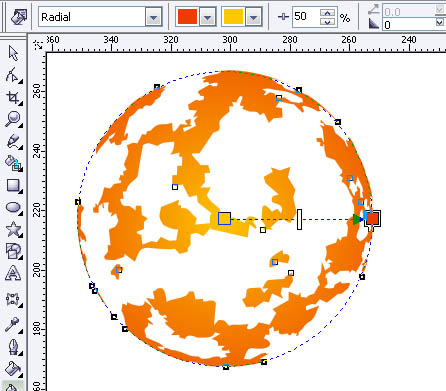Screen dimensions: 446x391
Task: Click the gradient midpoint slider bar on canvas
Action: [x=299, y=219]
